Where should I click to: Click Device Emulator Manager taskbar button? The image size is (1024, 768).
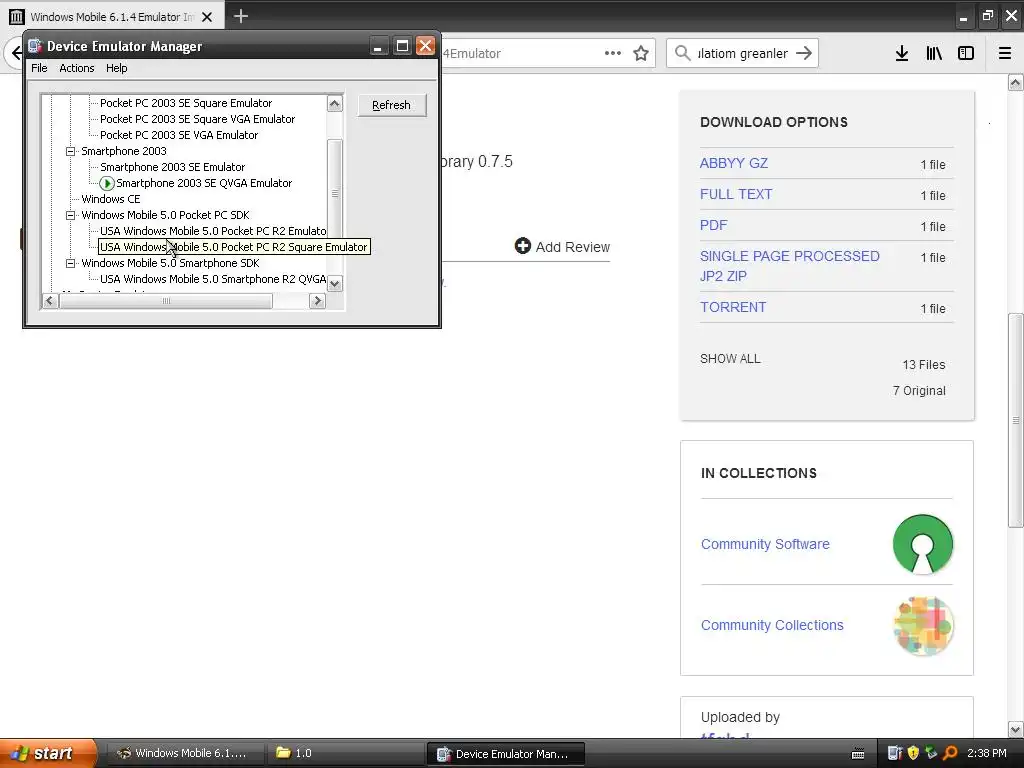click(x=505, y=754)
